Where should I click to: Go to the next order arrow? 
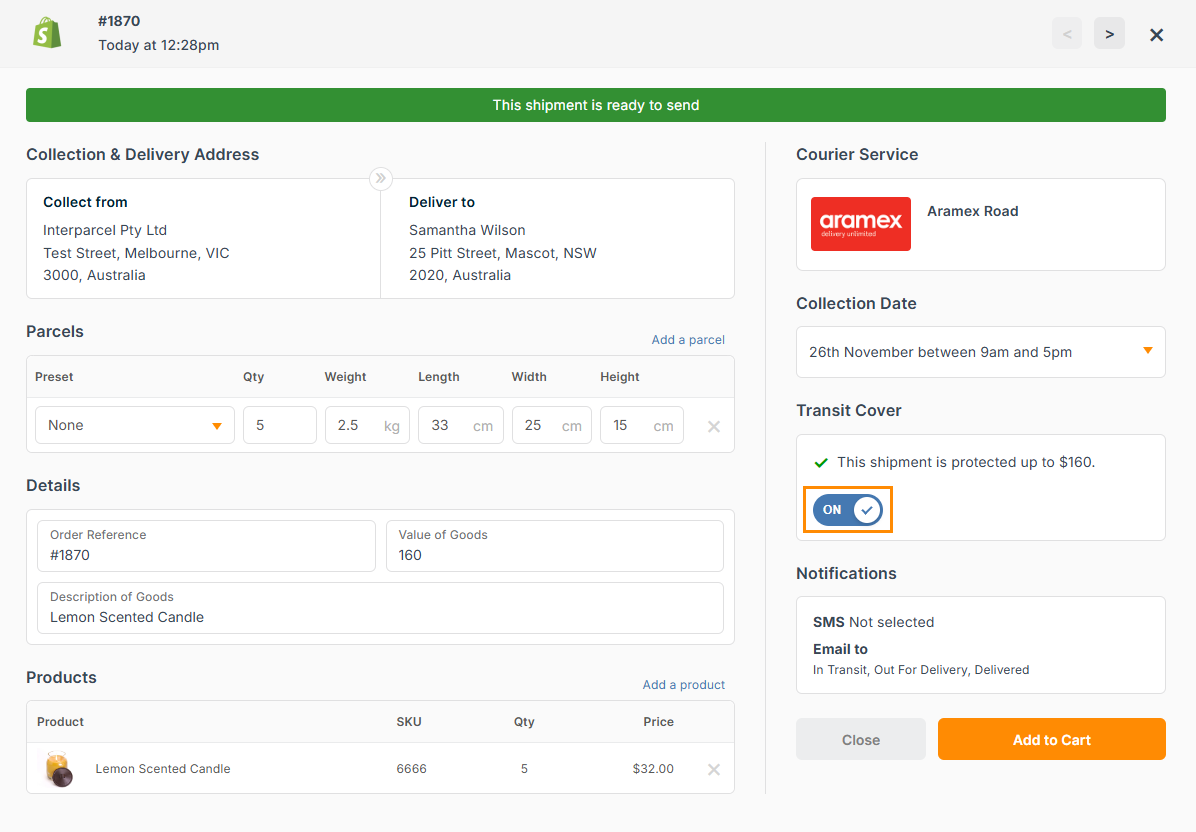click(1109, 34)
